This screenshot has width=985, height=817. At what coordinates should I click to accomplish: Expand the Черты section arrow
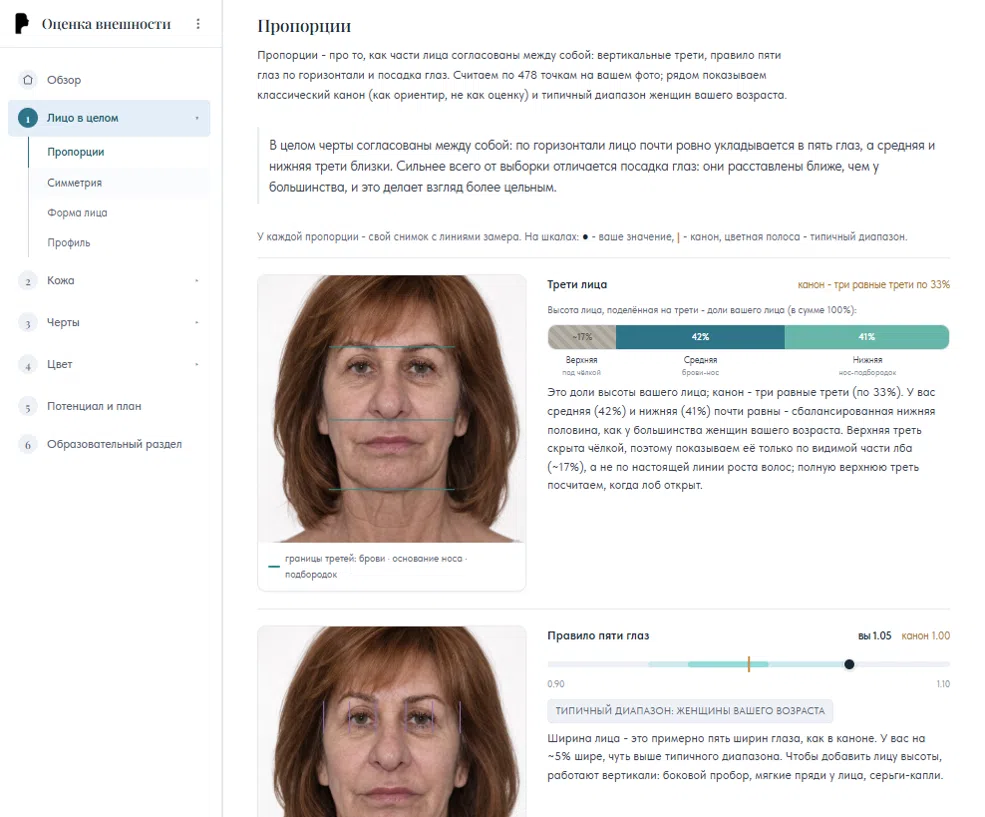click(x=197, y=323)
